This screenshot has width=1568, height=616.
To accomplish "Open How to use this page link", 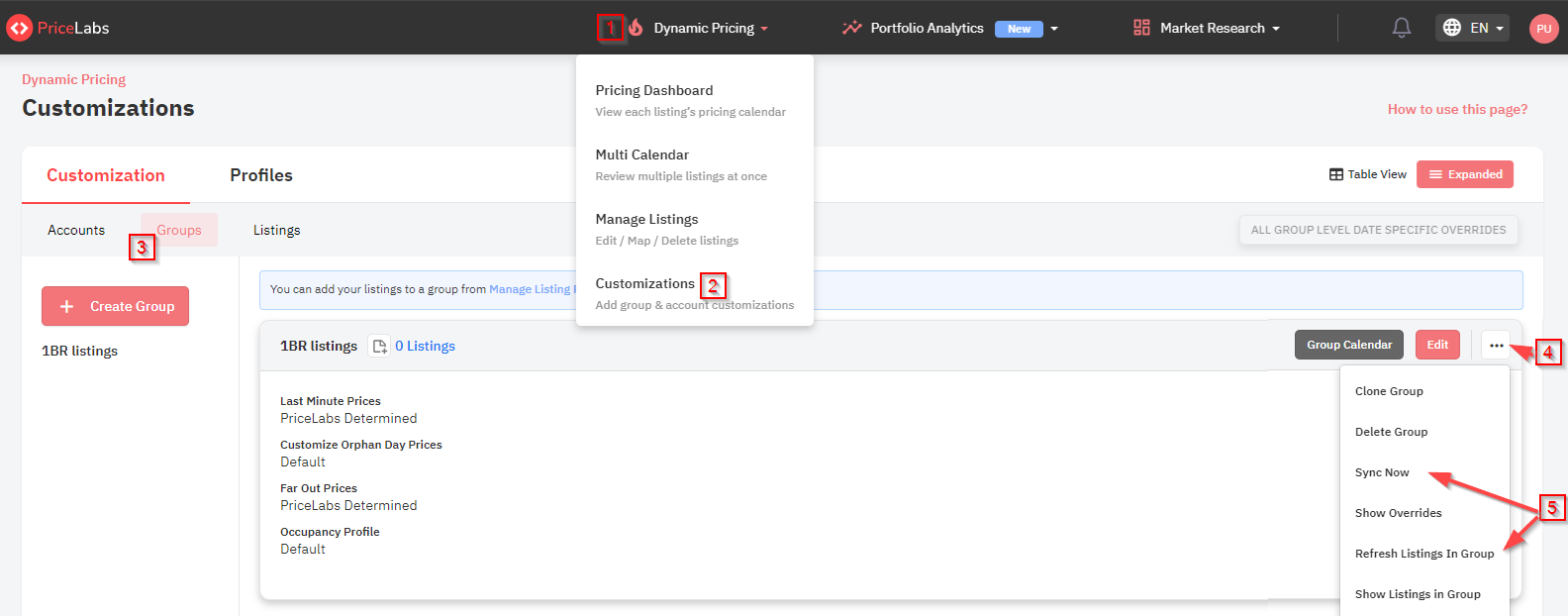I will (x=1457, y=109).
